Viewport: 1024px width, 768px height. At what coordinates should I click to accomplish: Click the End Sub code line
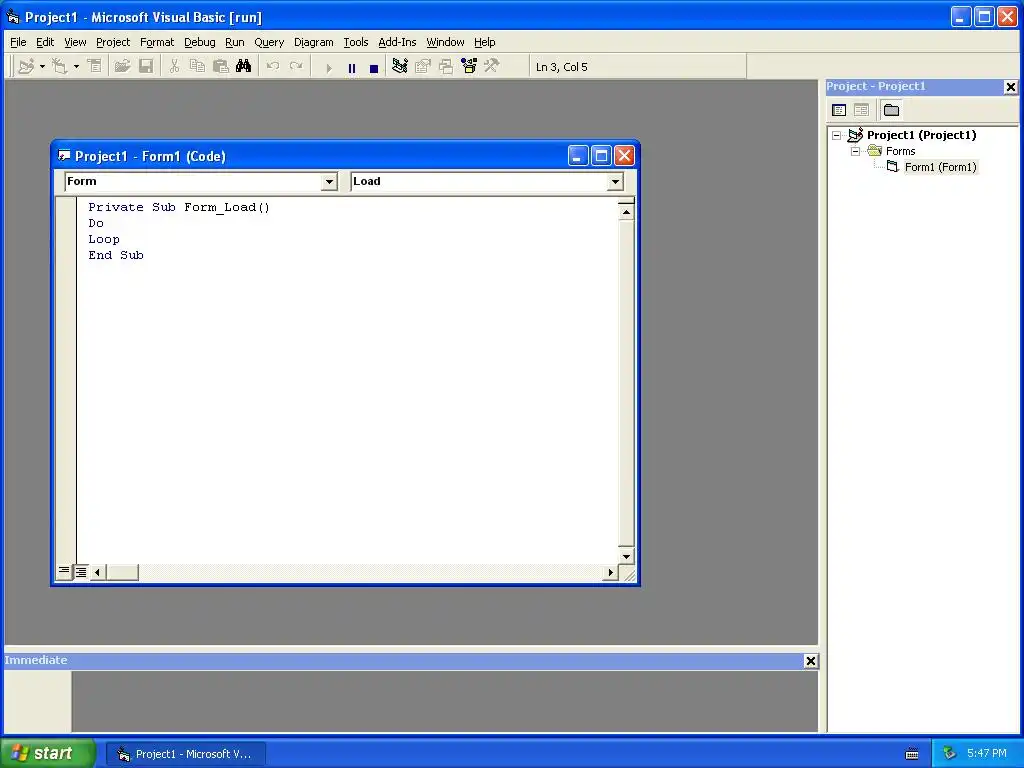click(116, 255)
